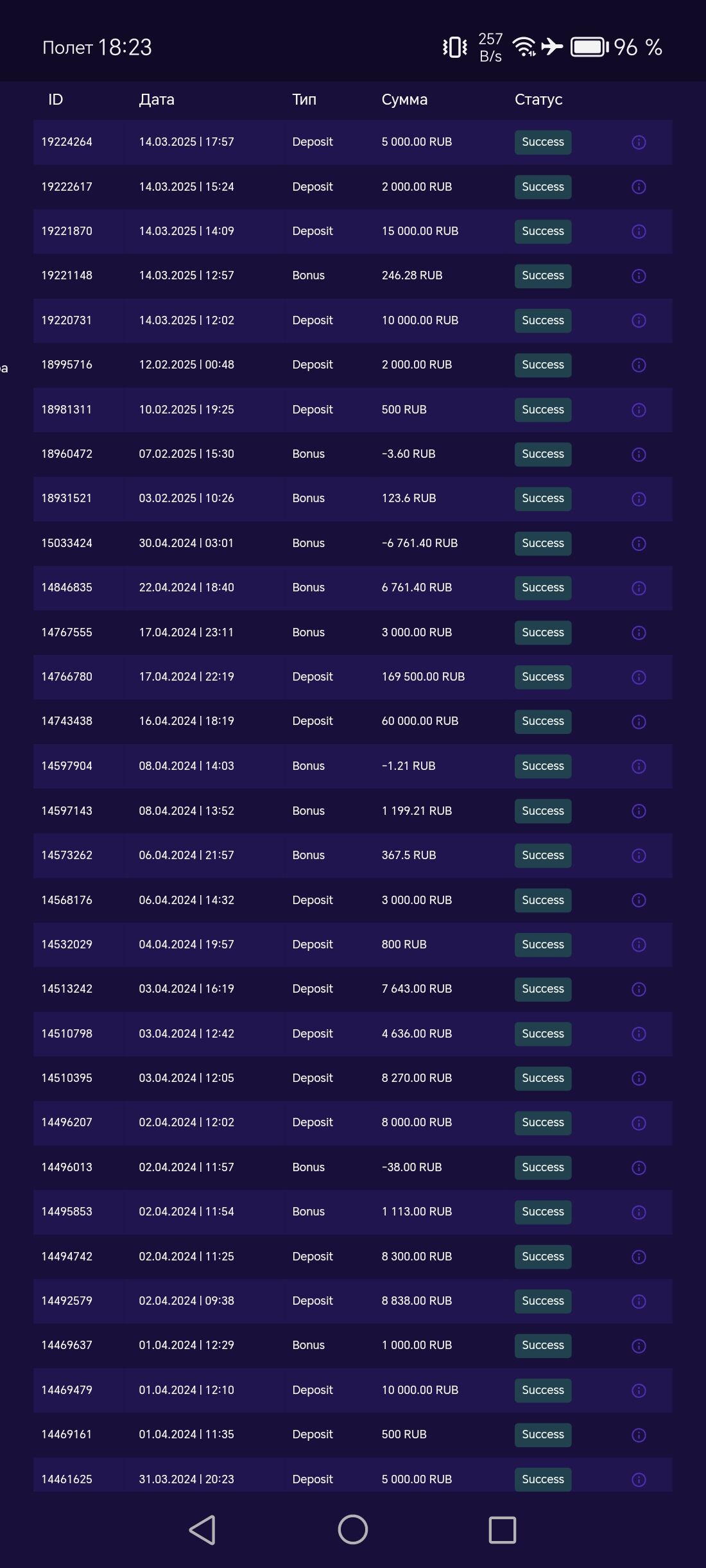View info icon for transaction 14510395

pos(639,1078)
